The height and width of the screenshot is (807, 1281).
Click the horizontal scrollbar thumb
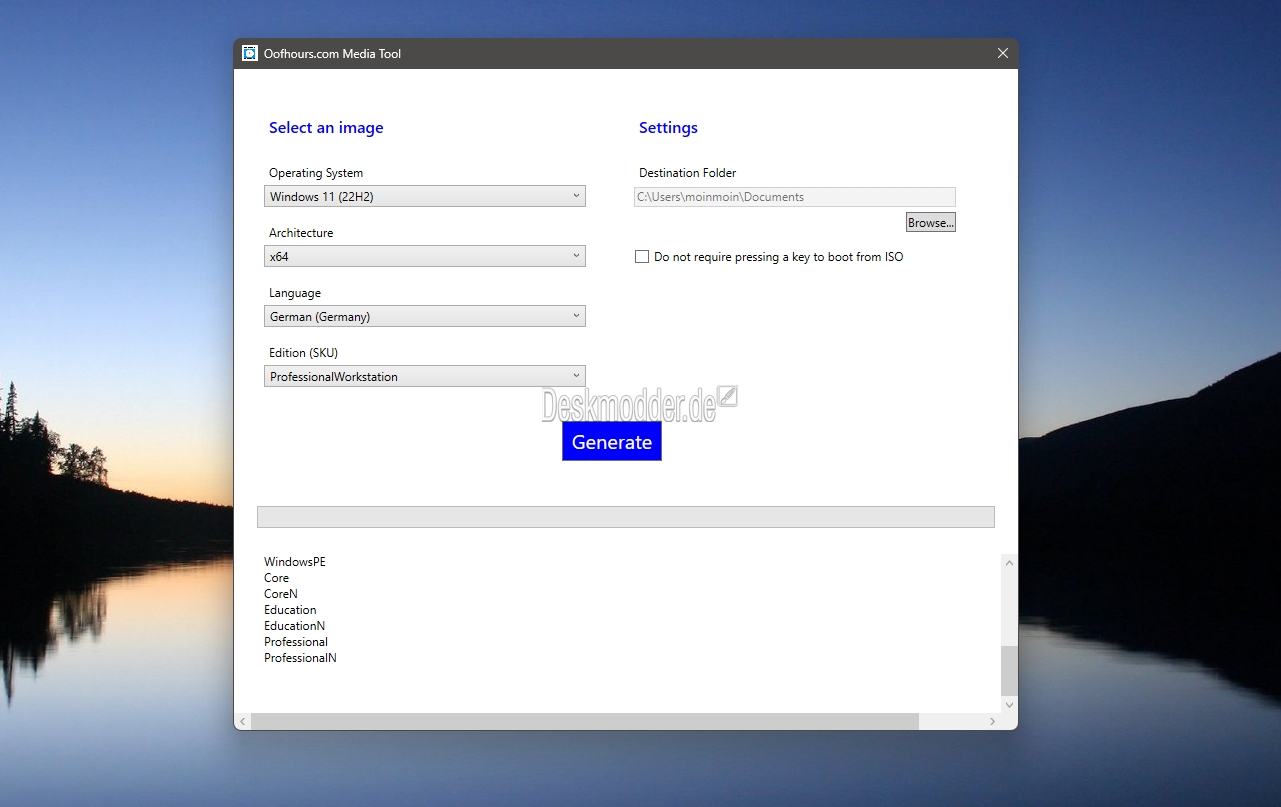point(585,721)
